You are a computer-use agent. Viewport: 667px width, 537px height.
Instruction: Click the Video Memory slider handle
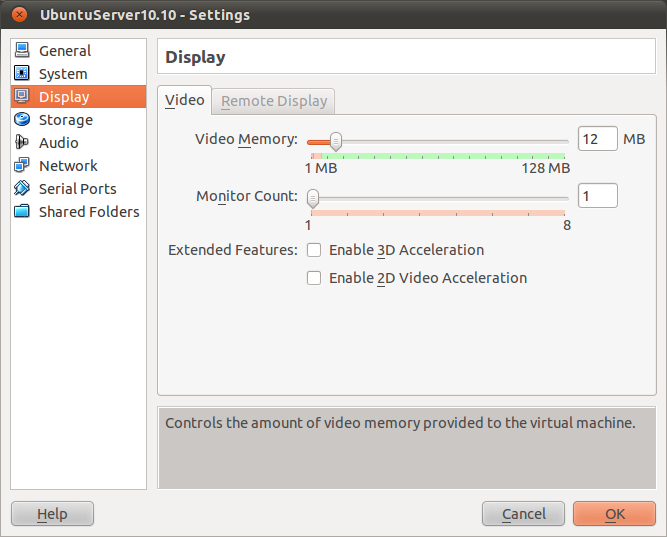point(336,141)
